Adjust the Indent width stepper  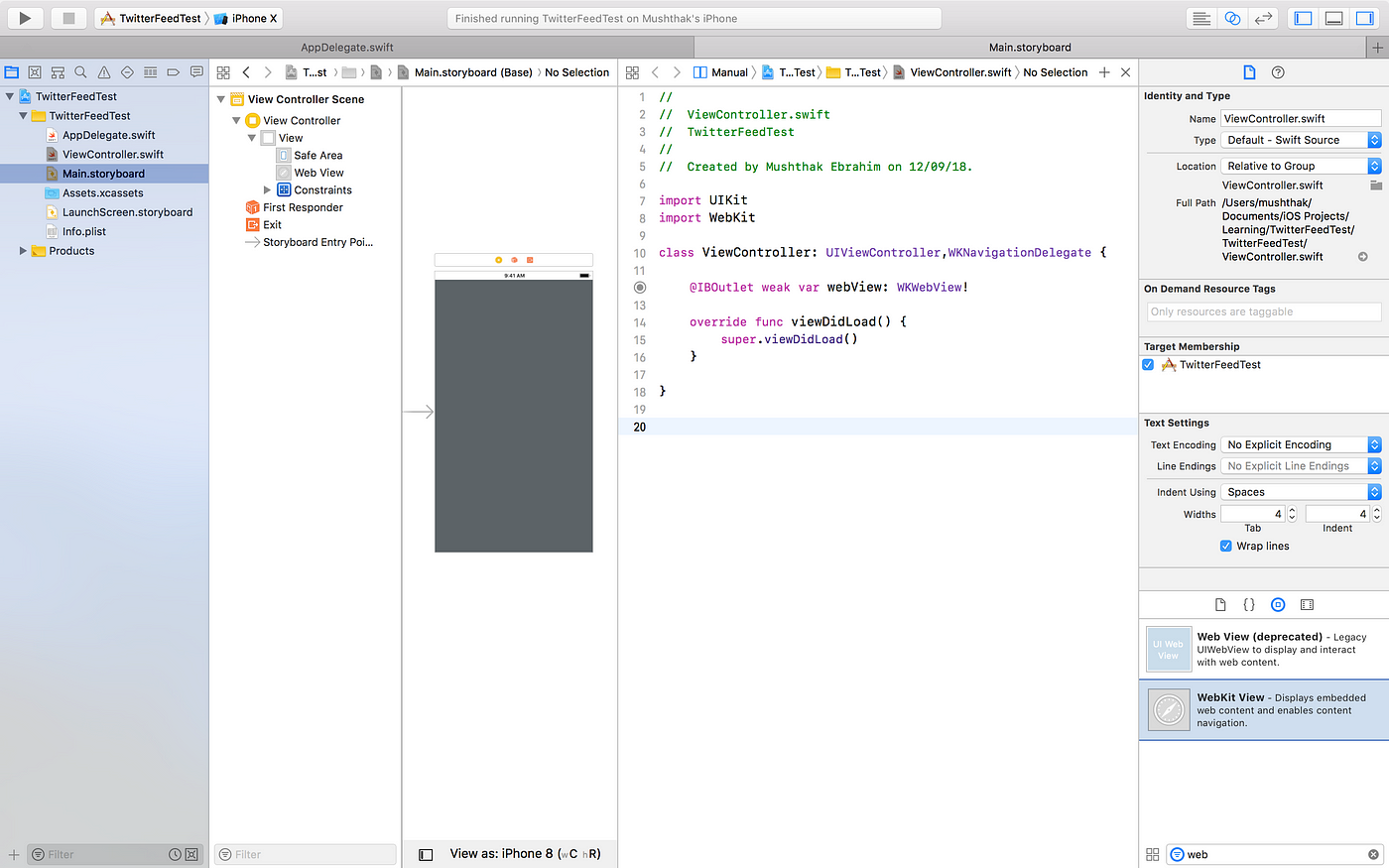pyautogui.click(x=1377, y=514)
